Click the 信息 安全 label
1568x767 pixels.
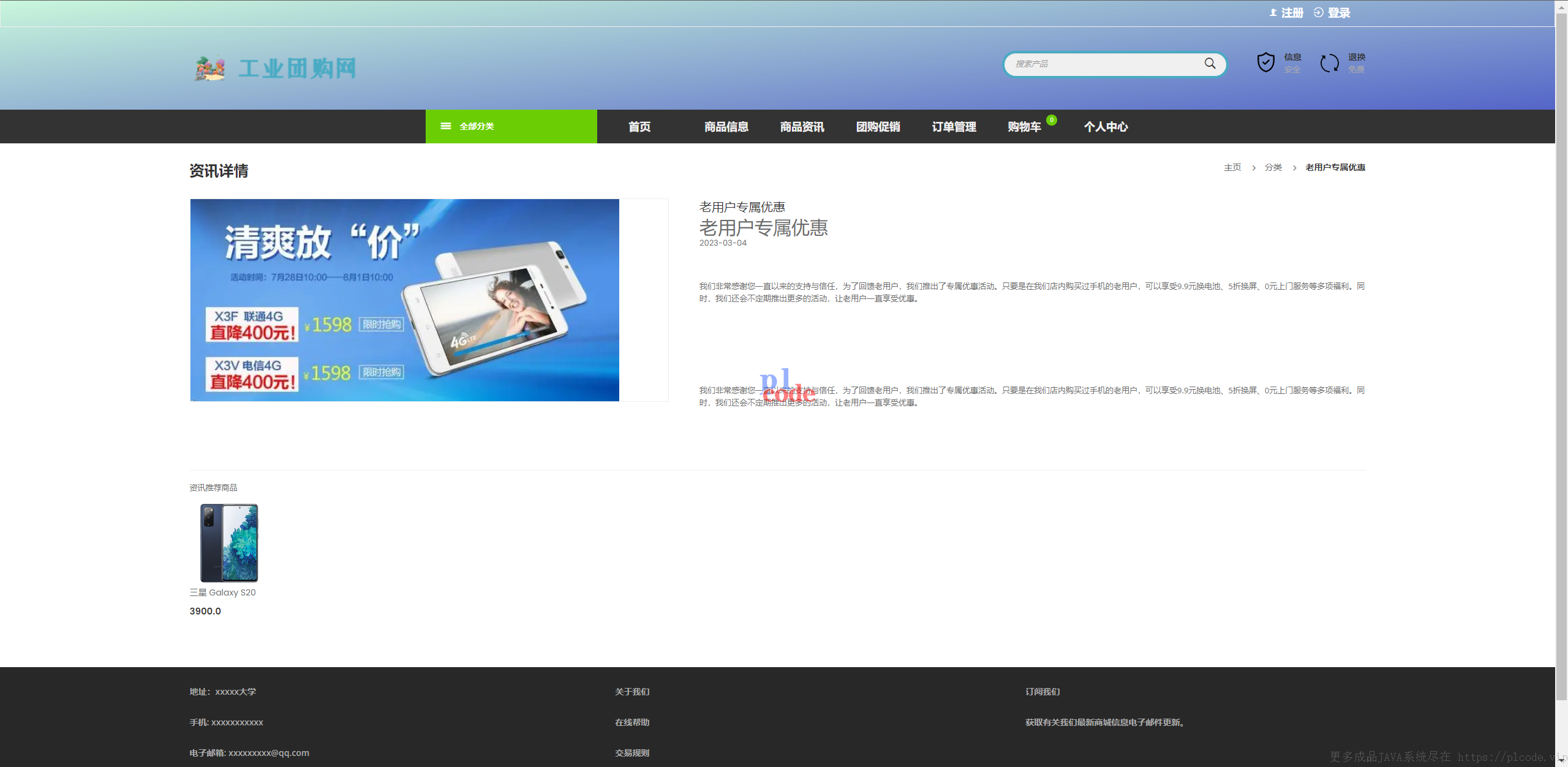tap(1292, 63)
